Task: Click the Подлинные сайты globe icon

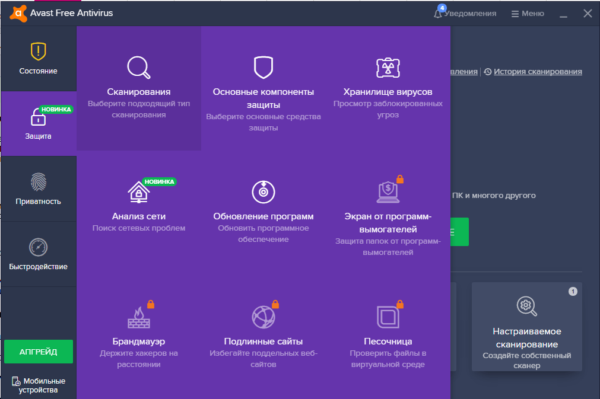Action: click(263, 317)
